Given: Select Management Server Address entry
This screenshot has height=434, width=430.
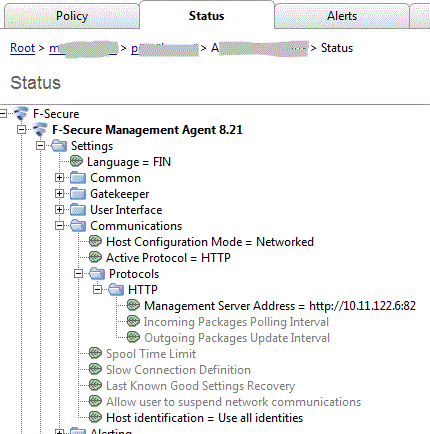Looking at the screenshot, I should (280, 306).
